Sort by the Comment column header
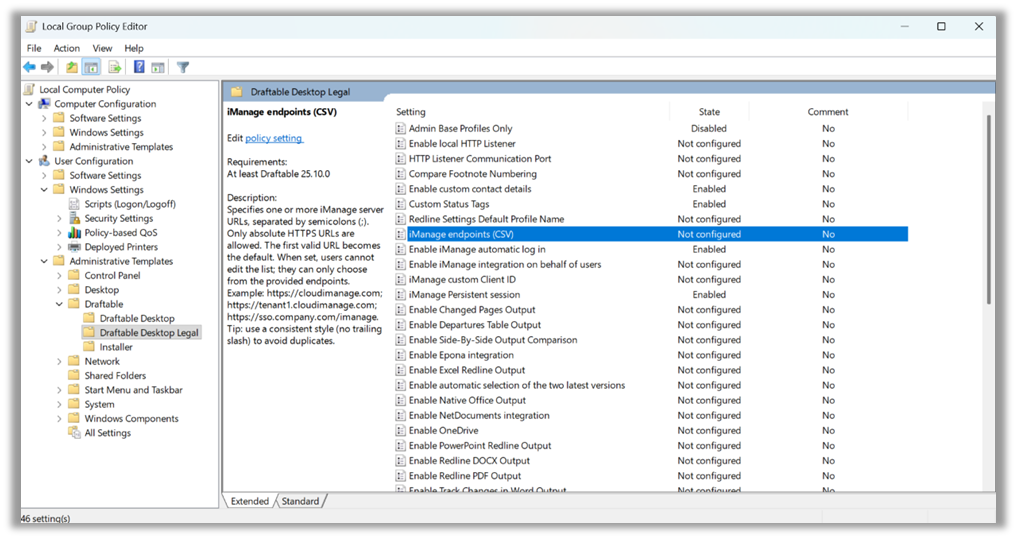 (x=828, y=112)
